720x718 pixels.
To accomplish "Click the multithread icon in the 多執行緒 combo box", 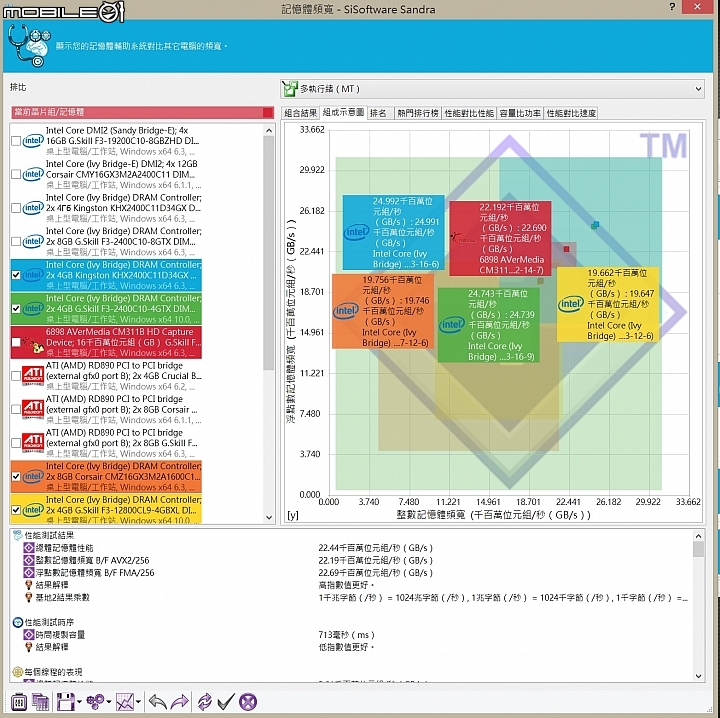I will (x=290, y=89).
